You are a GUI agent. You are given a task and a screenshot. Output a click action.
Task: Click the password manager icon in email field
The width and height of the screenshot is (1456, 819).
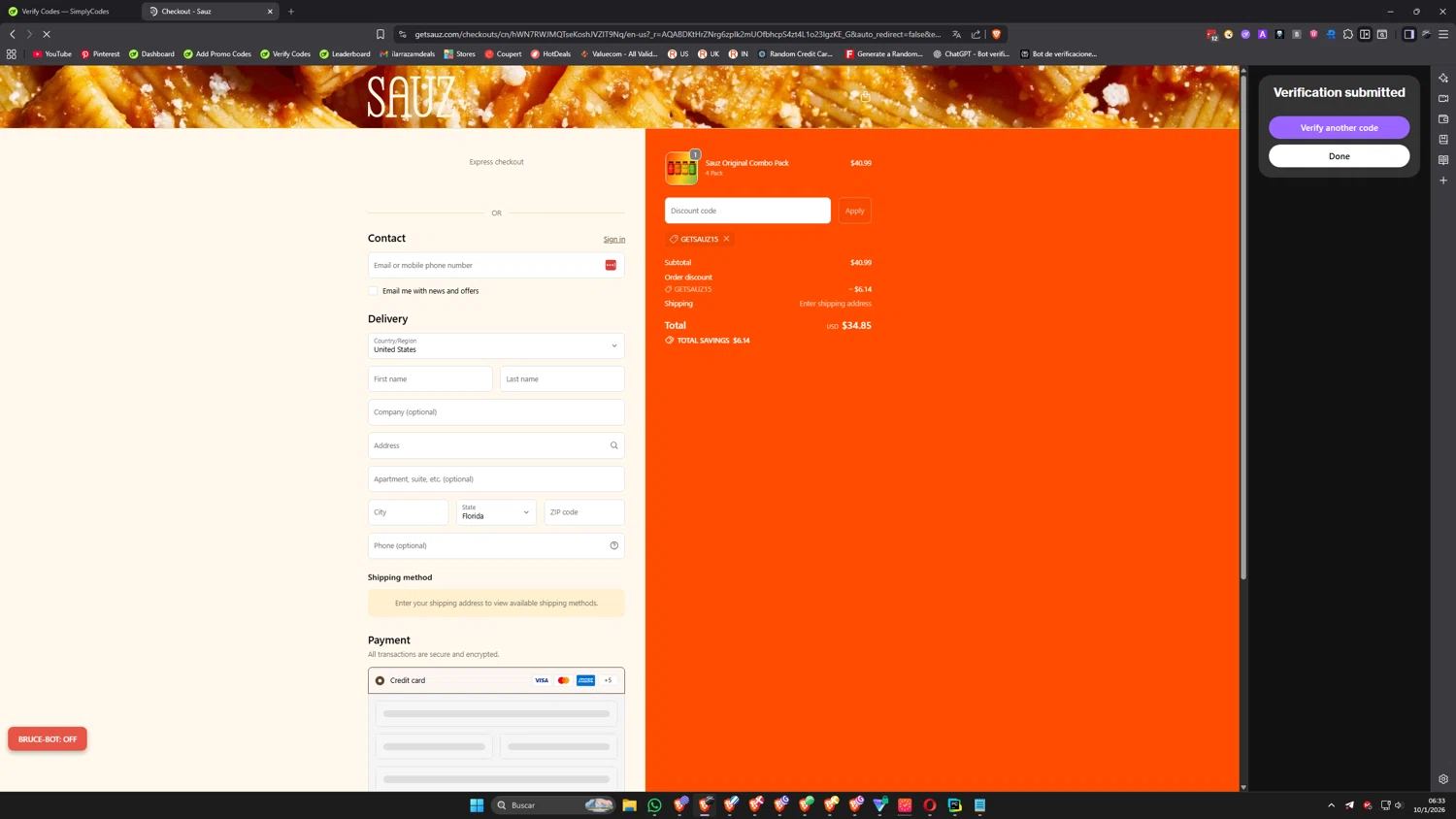611,265
